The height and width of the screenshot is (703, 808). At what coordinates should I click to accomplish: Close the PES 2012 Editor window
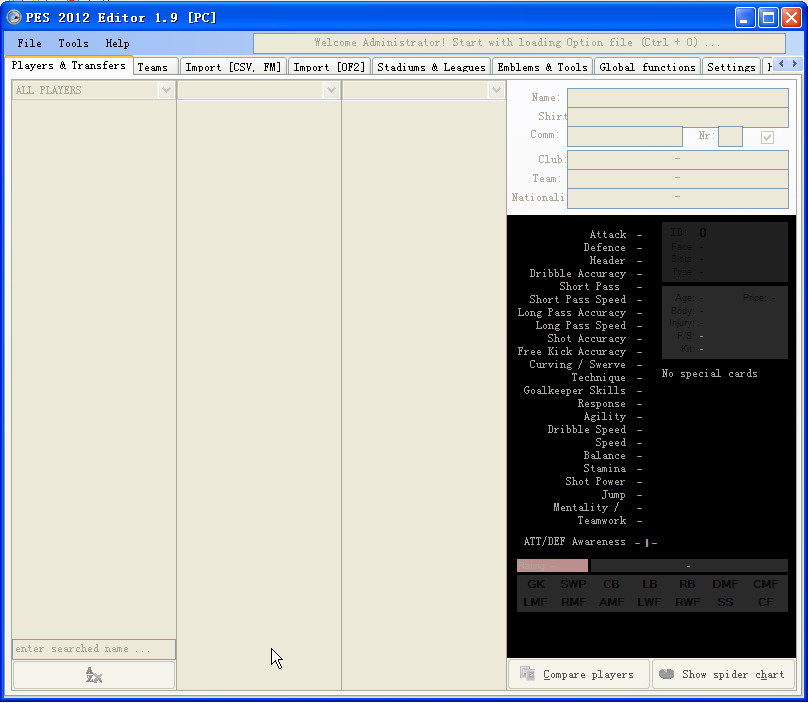pos(791,18)
